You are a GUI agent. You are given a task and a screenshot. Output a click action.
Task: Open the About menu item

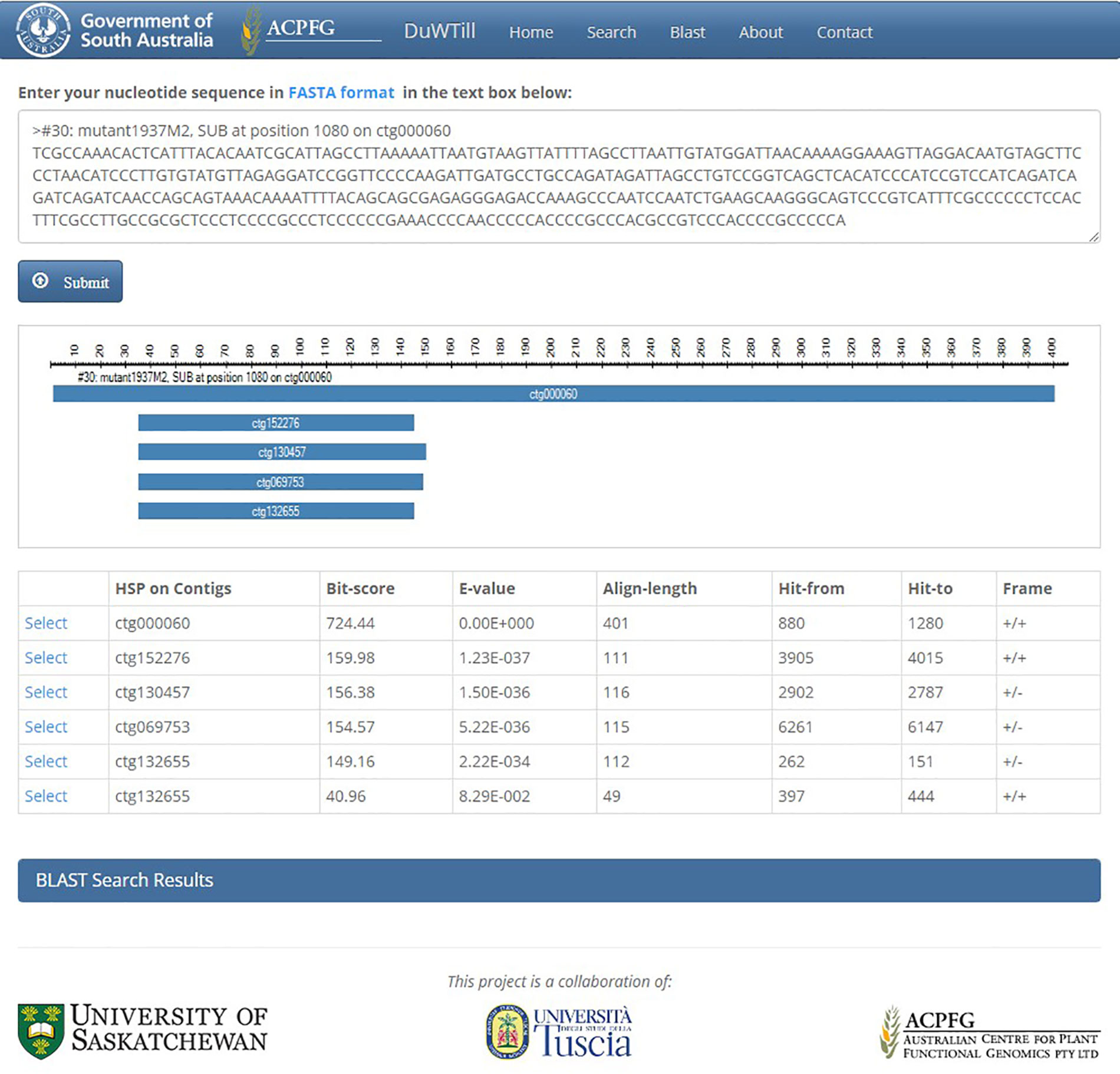tap(761, 32)
